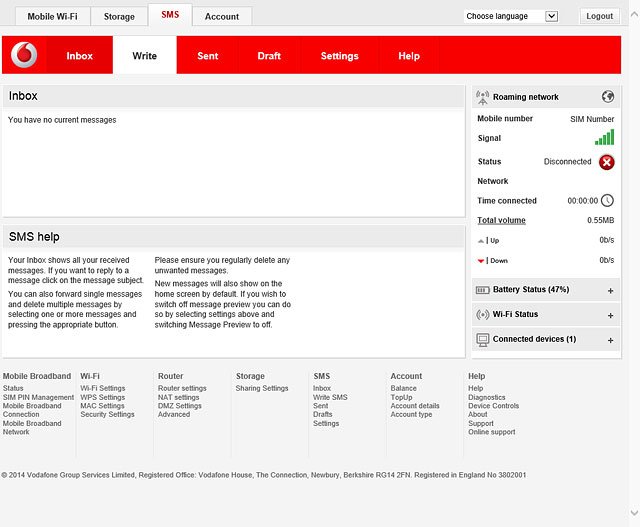Click the Up arrow speed icon

[481, 241]
